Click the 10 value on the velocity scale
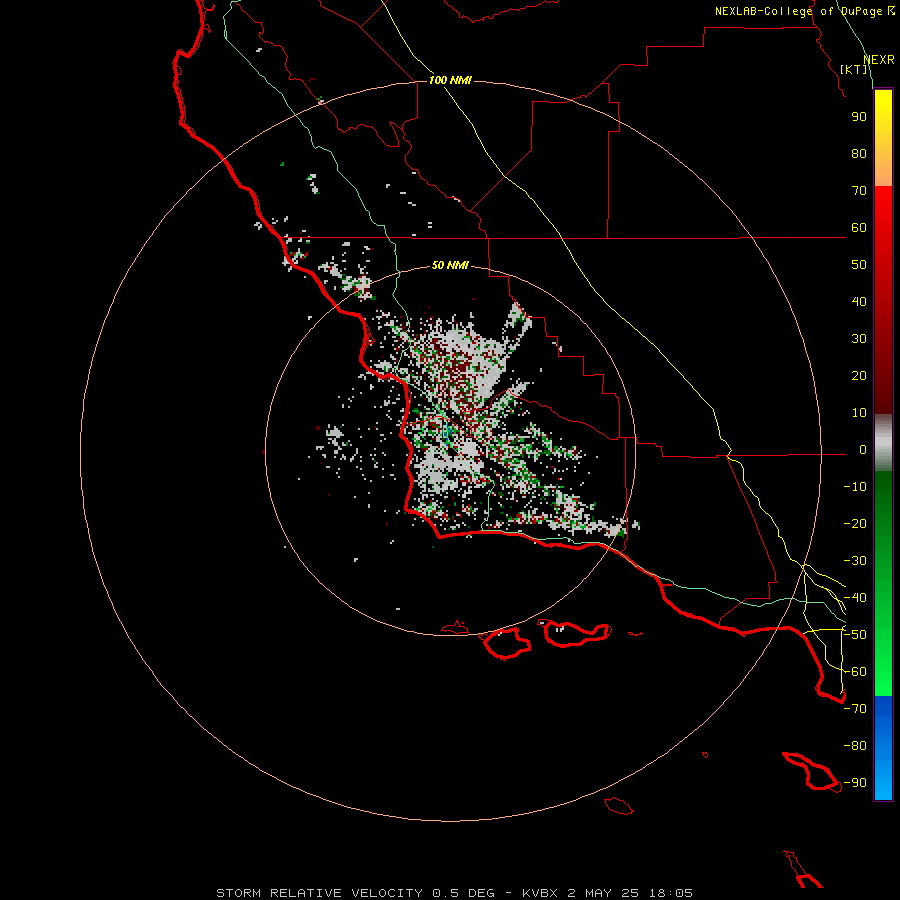 point(859,413)
